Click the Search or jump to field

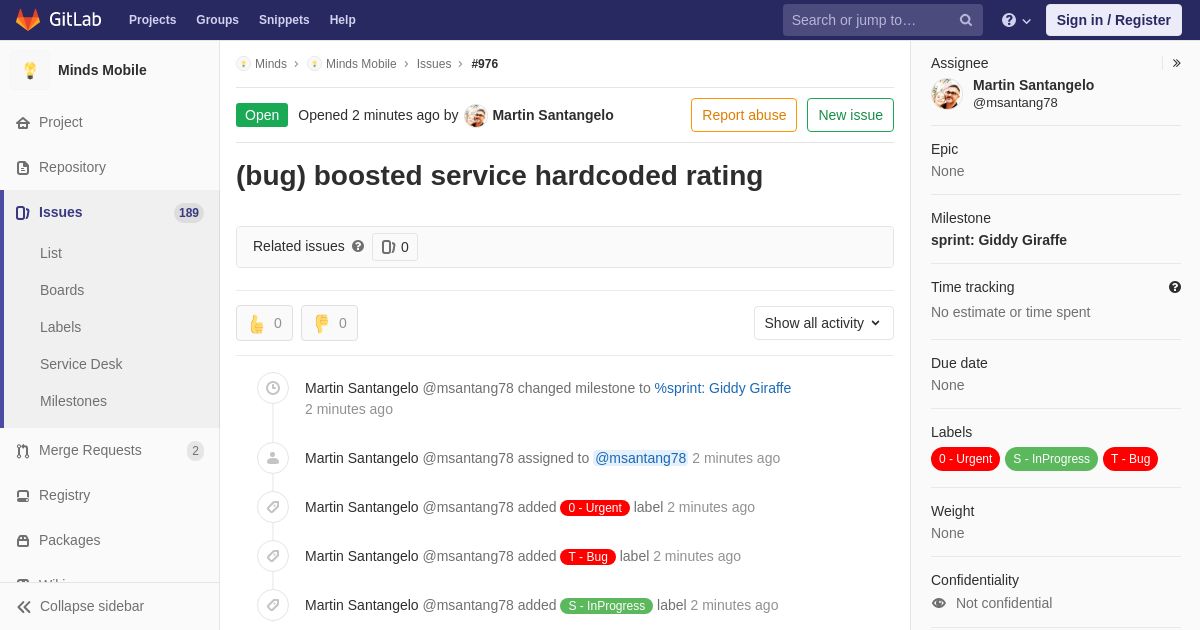coord(883,20)
